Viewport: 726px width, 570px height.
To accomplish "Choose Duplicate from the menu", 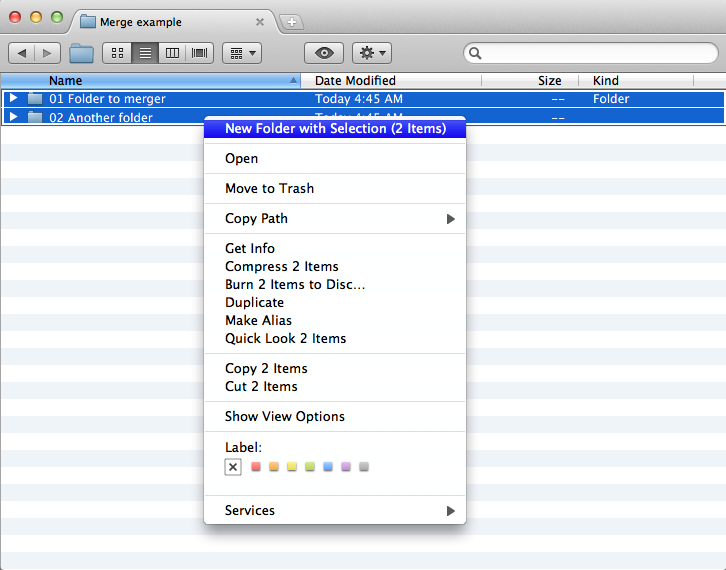I will pos(335,302).
